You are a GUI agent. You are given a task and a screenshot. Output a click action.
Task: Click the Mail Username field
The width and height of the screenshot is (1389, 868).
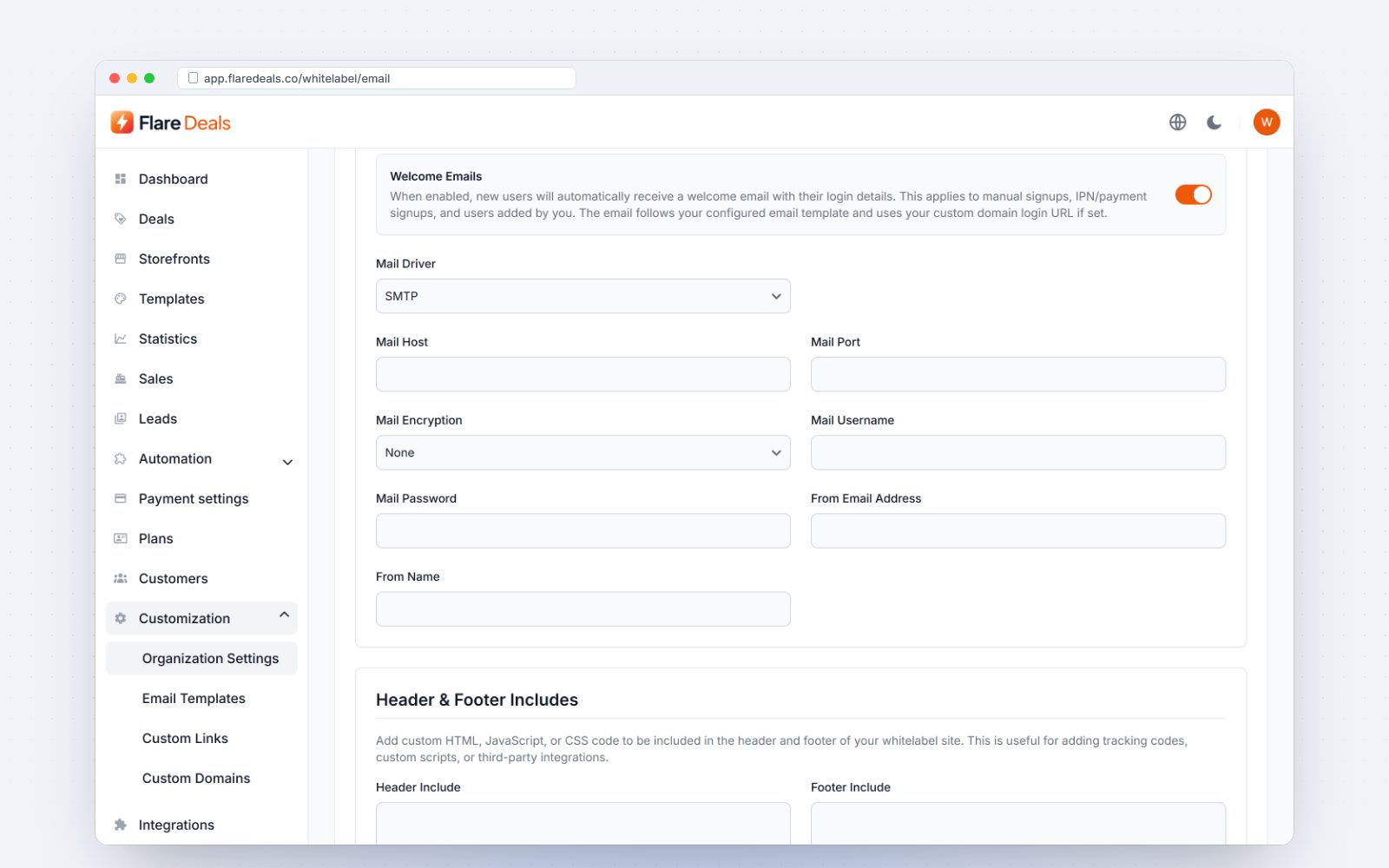click(x=1018, y=452)
